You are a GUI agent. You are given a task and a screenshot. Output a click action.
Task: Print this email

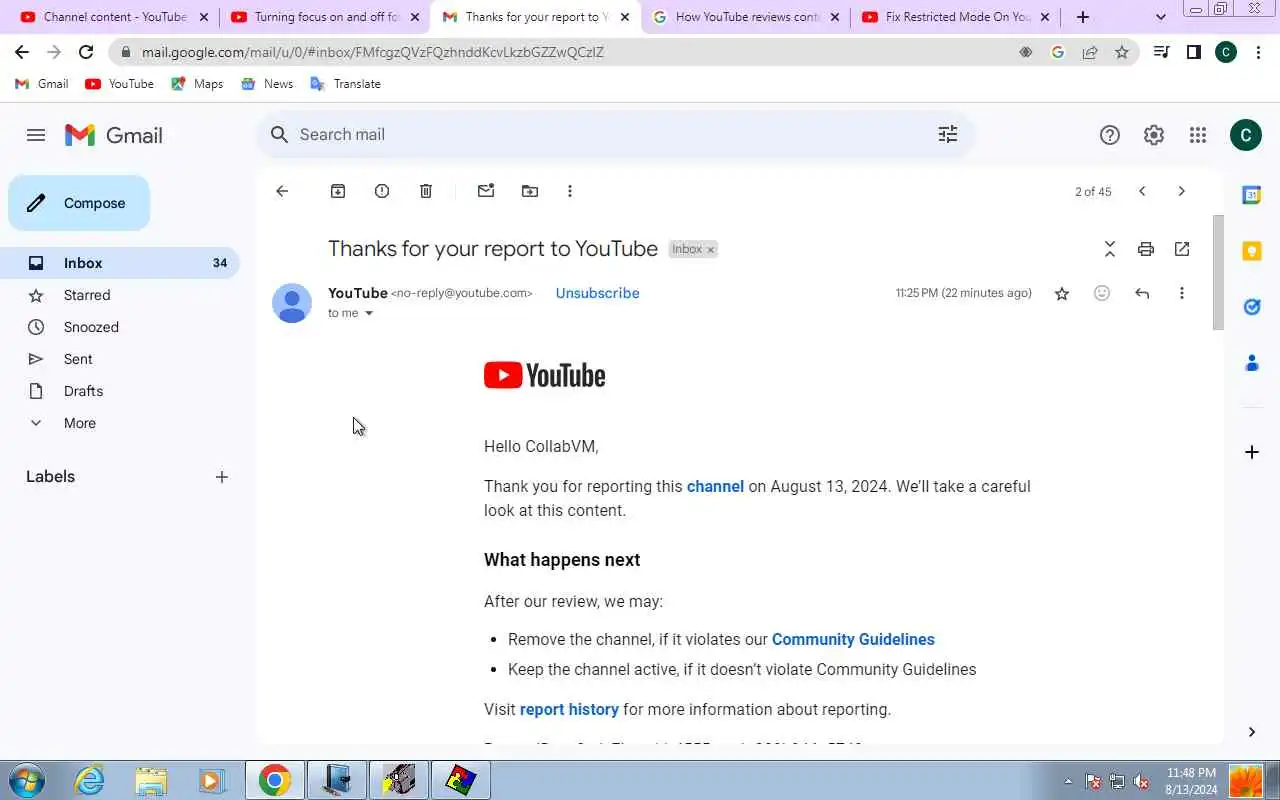tap(1146, 249)
